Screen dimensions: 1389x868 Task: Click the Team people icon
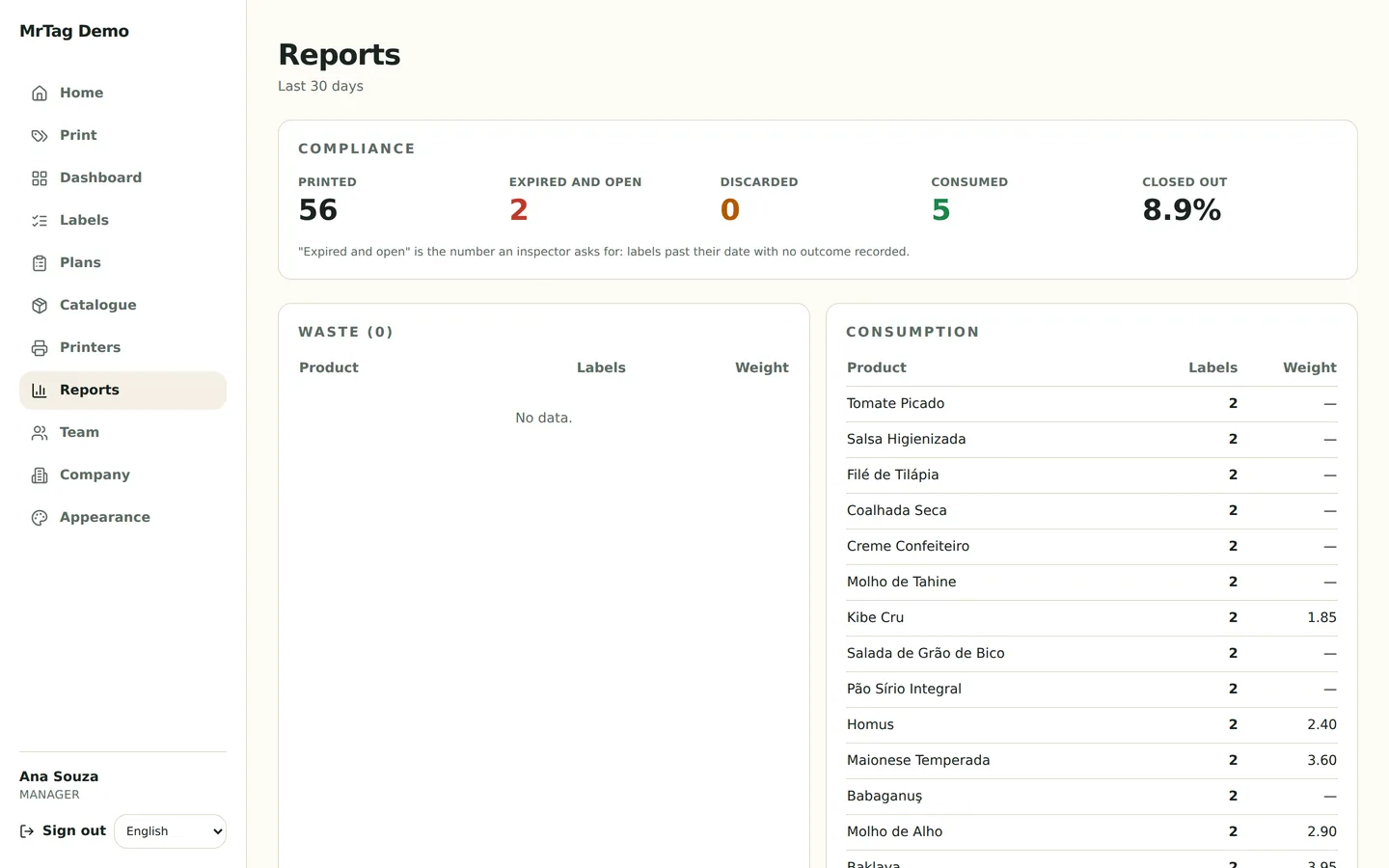click(40, 432)
